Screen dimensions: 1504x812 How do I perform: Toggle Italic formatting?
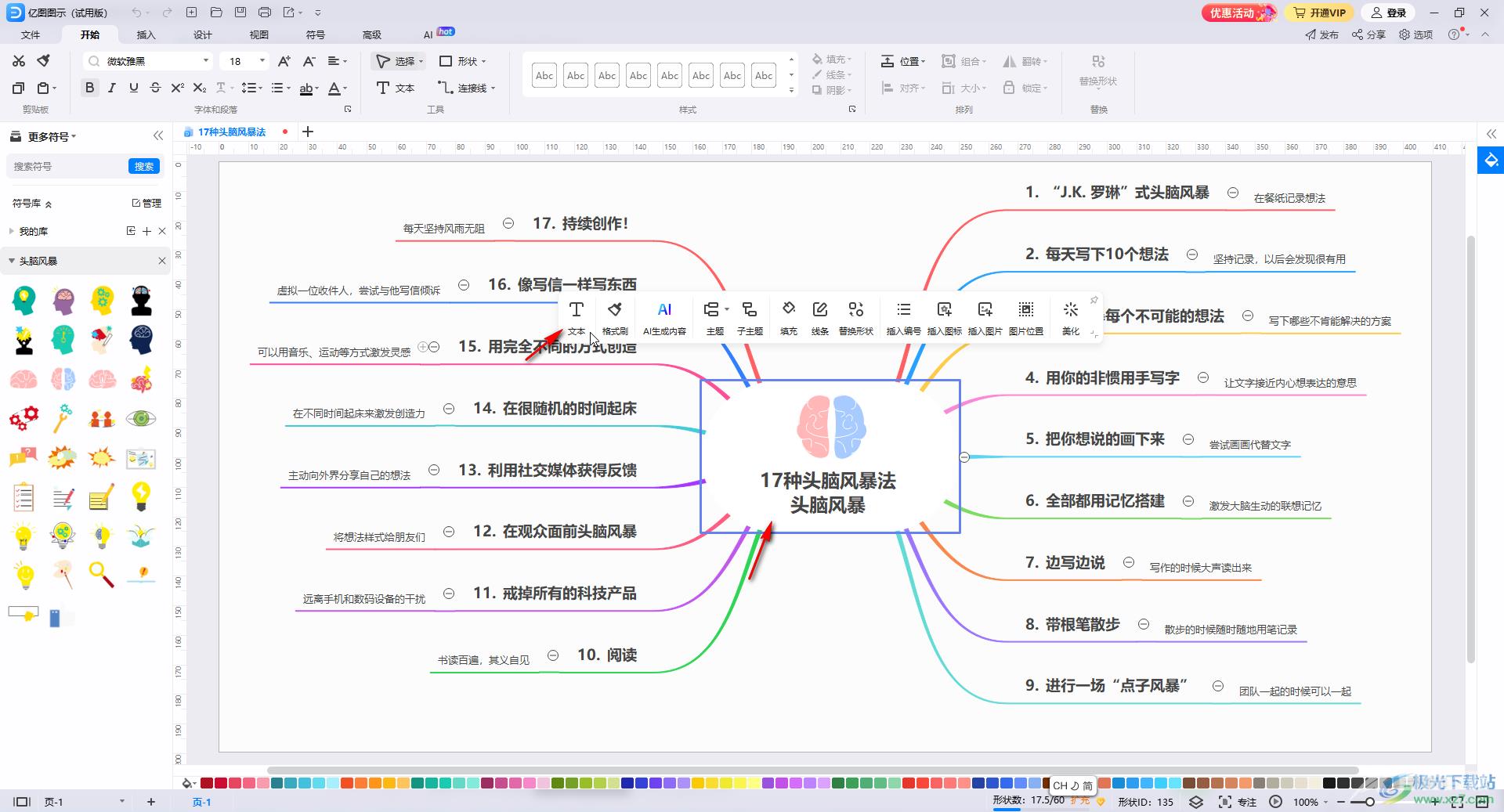112,88
